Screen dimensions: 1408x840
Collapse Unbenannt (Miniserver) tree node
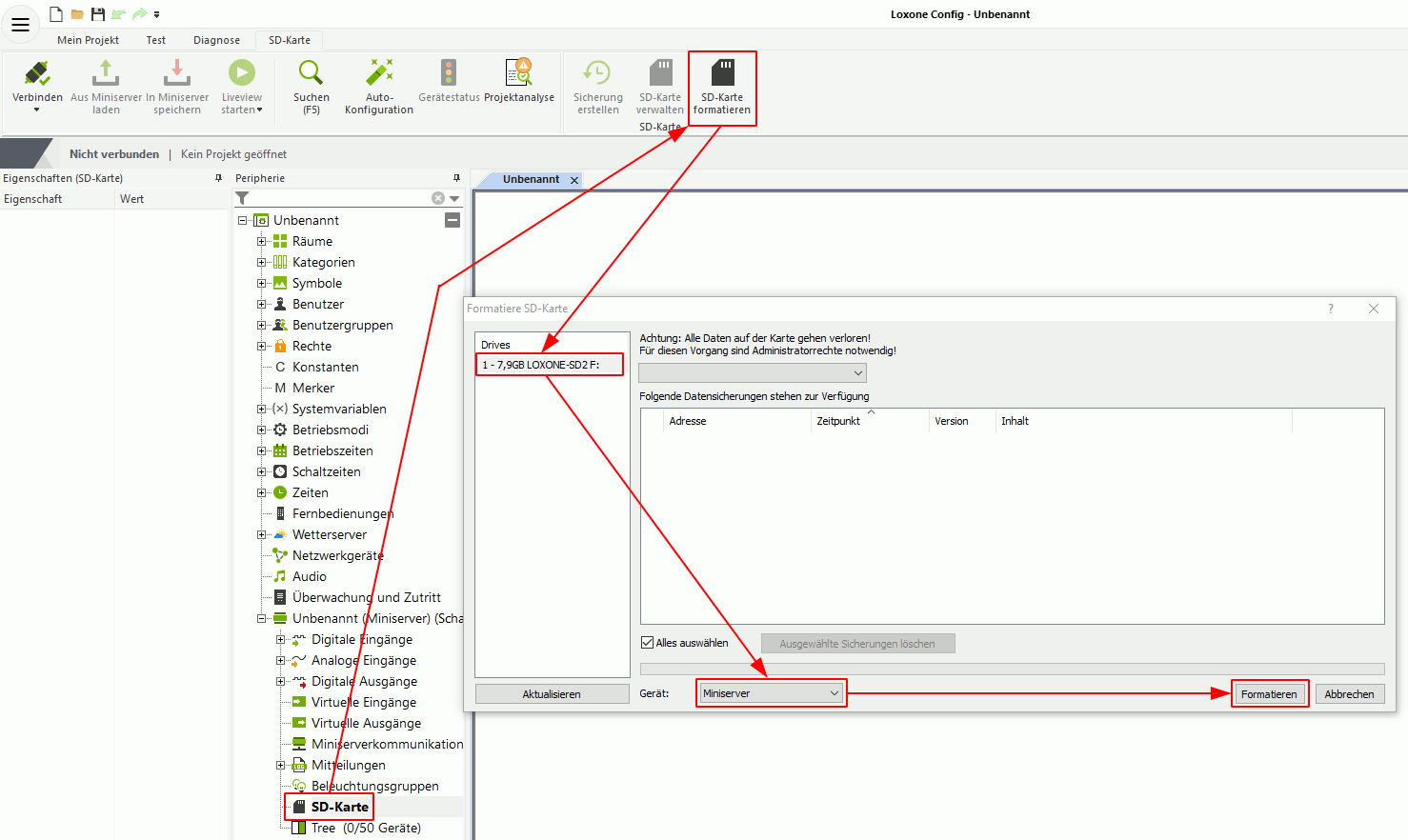pos(261,618)
